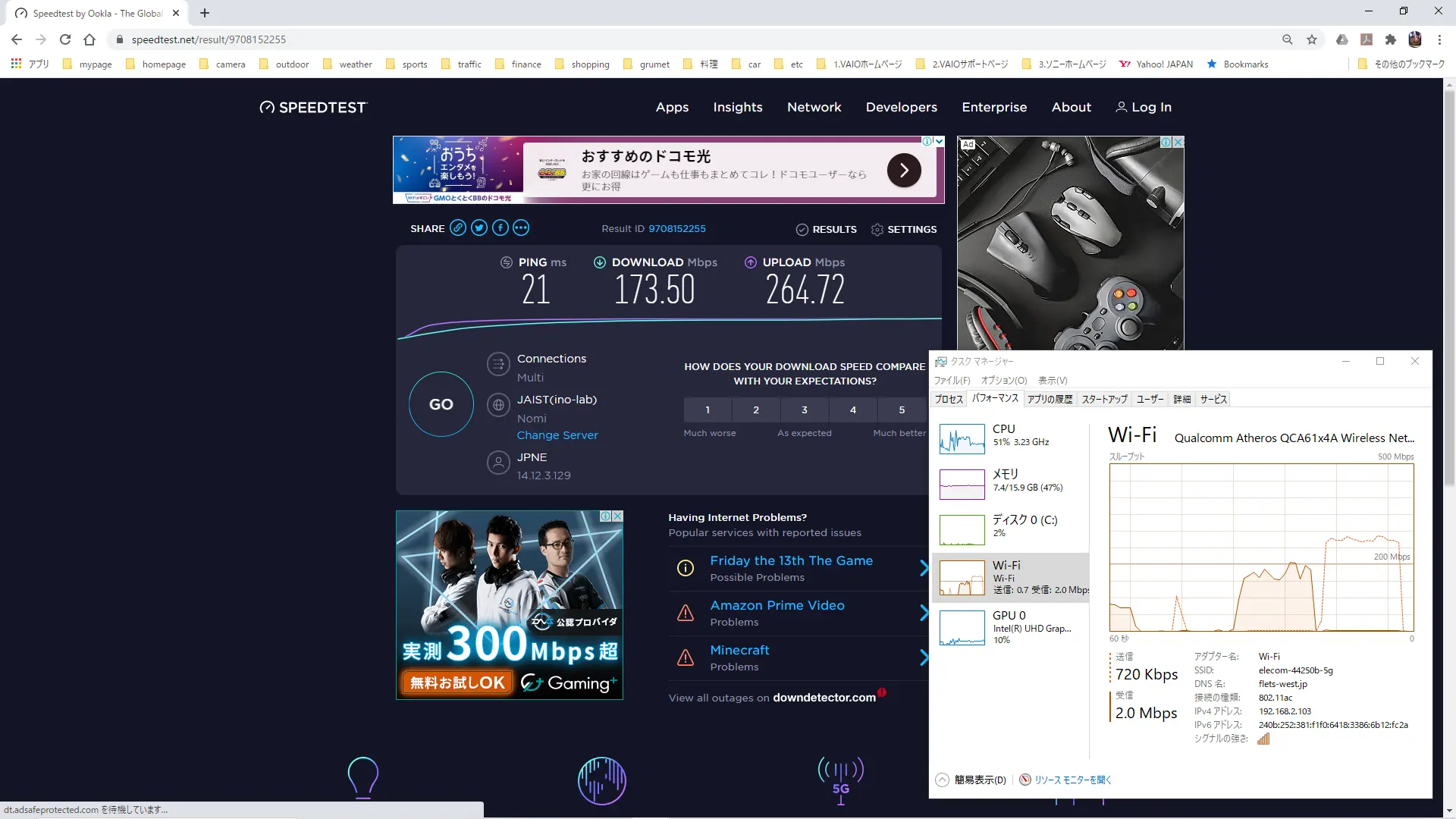Click the docomo ad arrow button

click(904, 171)
